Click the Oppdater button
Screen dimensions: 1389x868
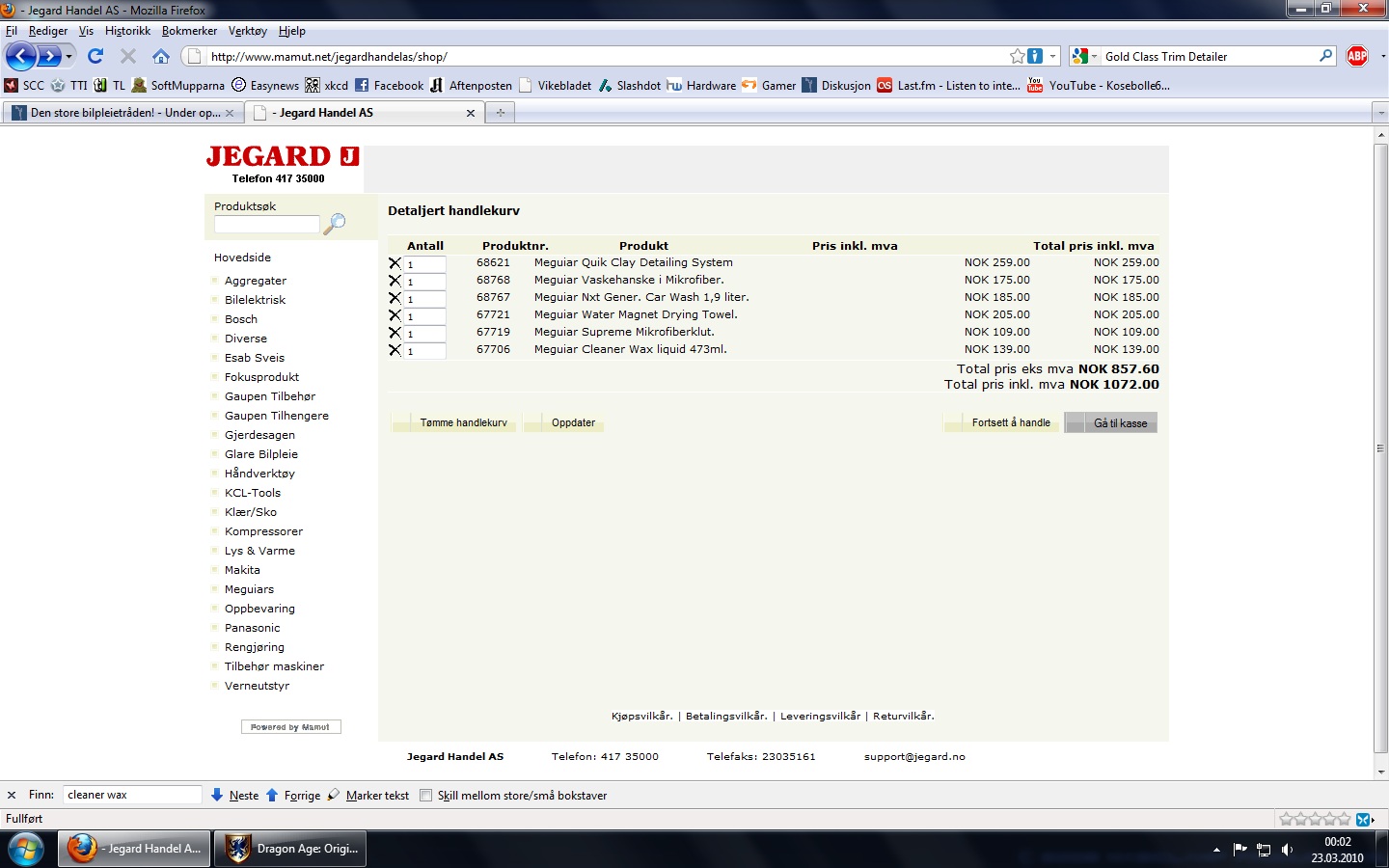[563, 422]
